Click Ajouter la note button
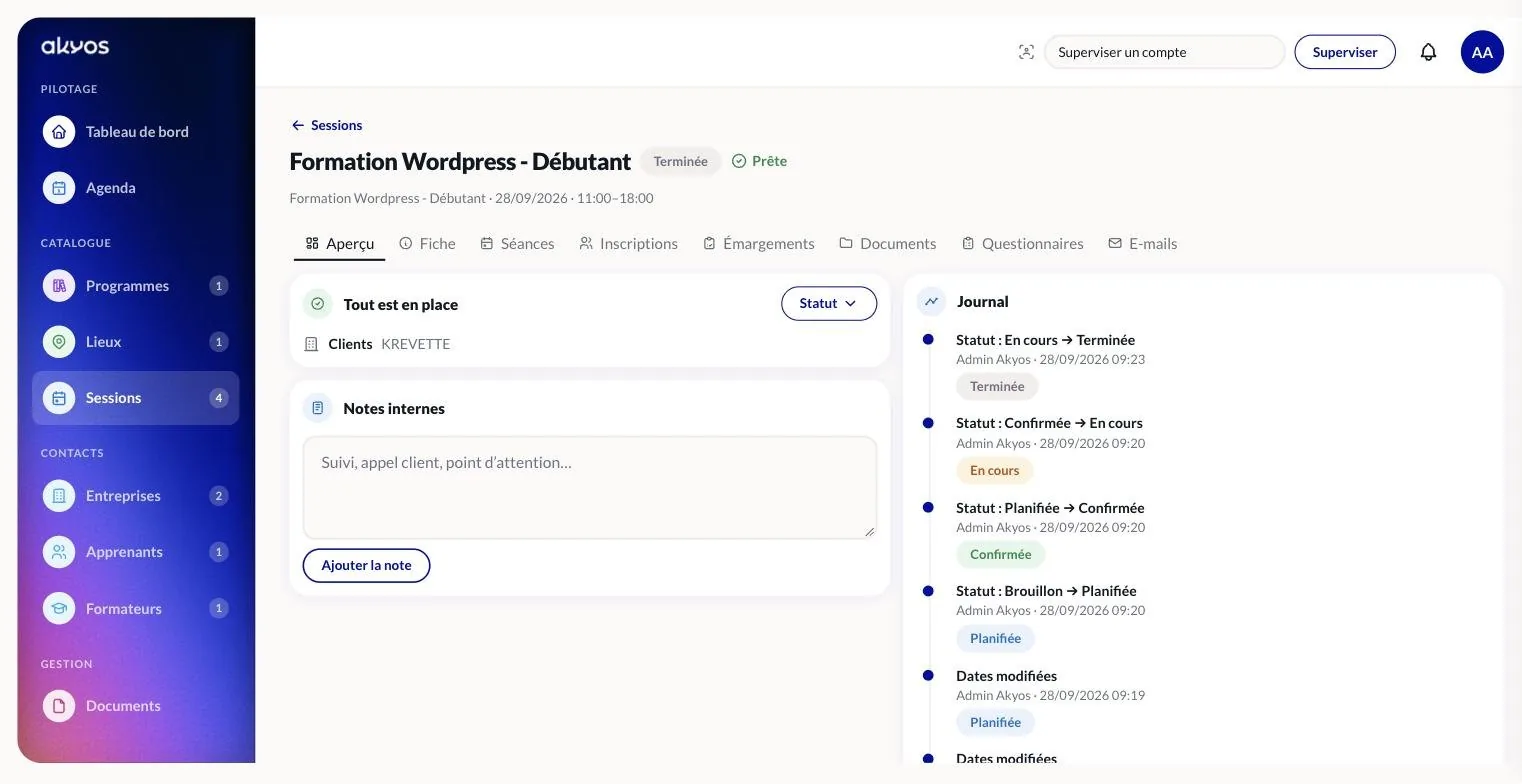1522x784 pixels. tap(366, 565)
